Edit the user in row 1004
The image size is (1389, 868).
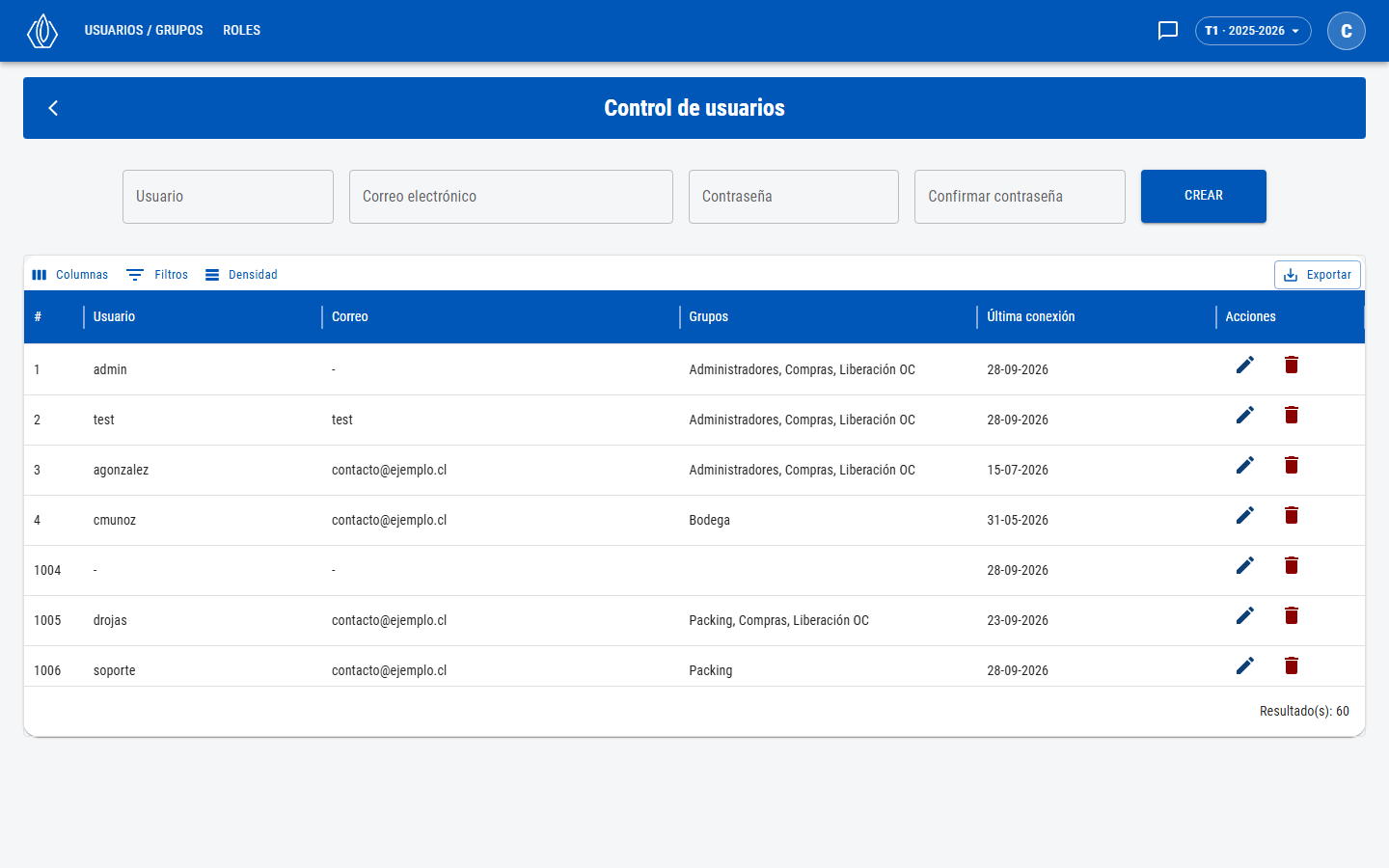click(x=1245, y=565)
